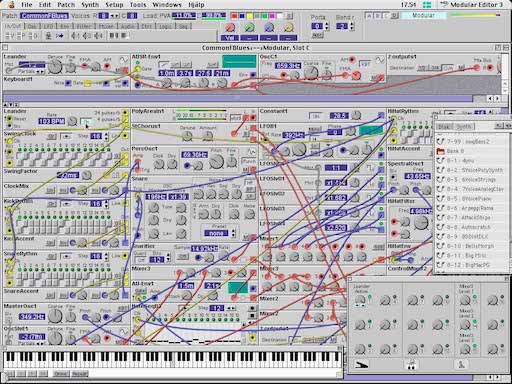The height and width of the screenshot is (384, 512).
Task: Open the Synth menu
Action: (x=90, y=5)
